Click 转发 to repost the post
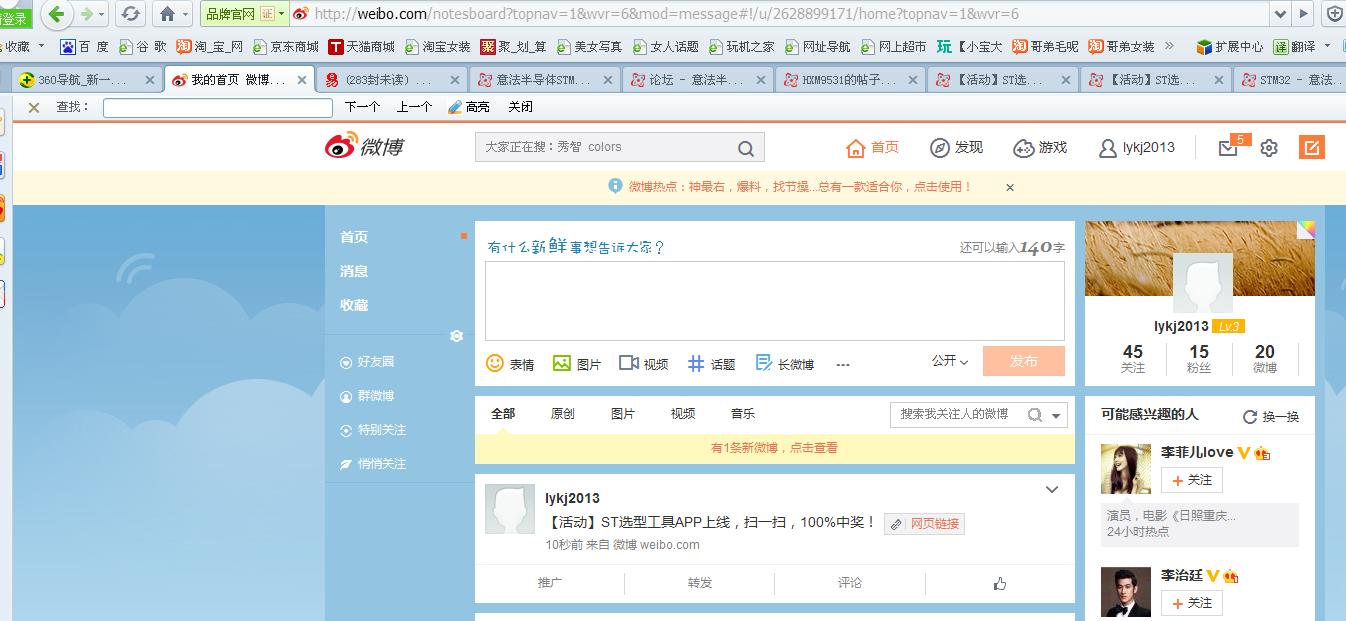The width and height of the screenshot is (1346, 621). tap(700, 583)
